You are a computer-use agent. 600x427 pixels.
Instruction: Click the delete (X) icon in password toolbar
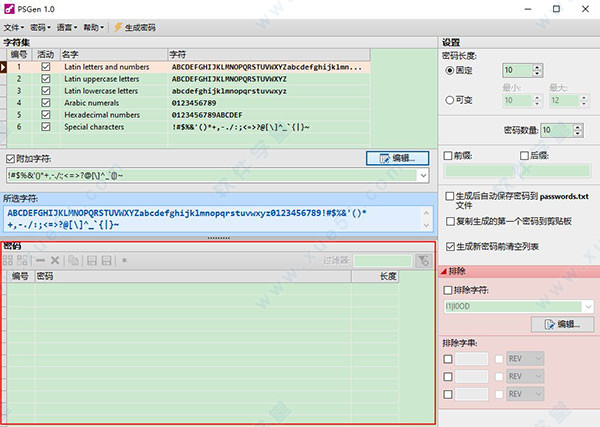(55, 260)
